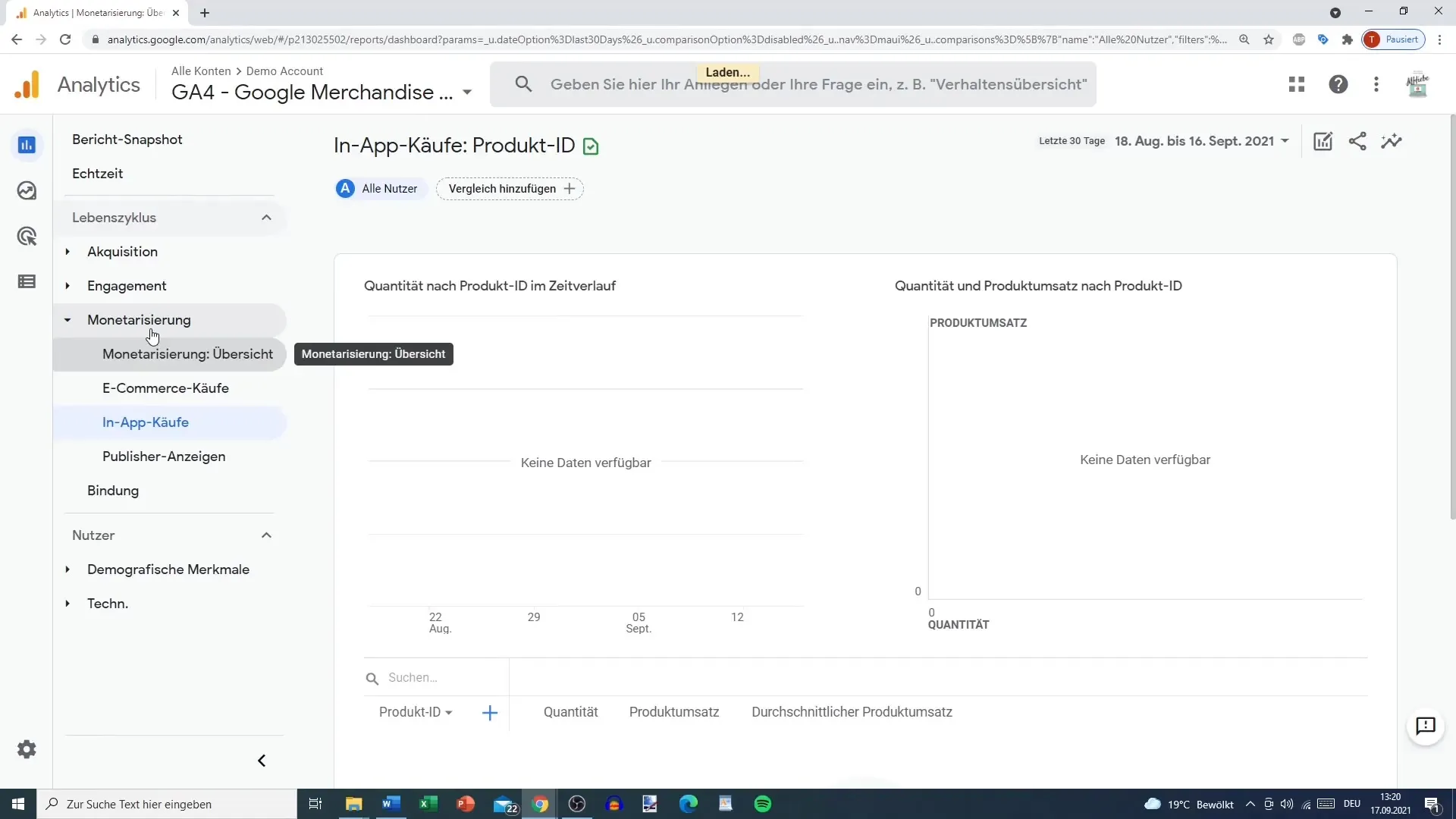The image size is (1456, 819).
Task: Open Spotify from the taskbar
Action: point(763,804)
